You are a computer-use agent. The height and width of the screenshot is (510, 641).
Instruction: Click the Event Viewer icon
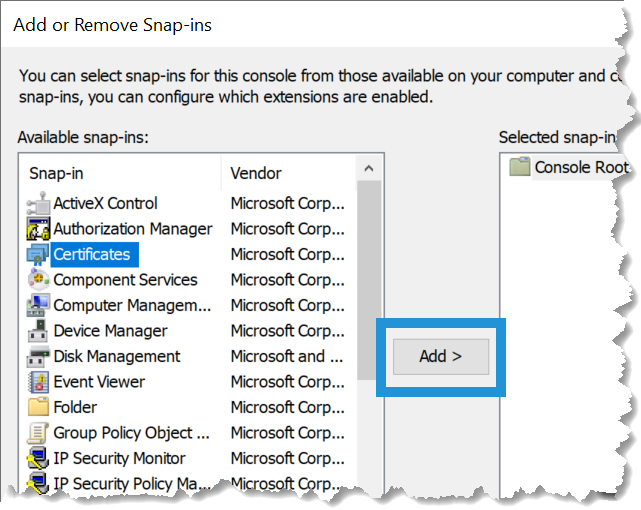pos(38,382)
